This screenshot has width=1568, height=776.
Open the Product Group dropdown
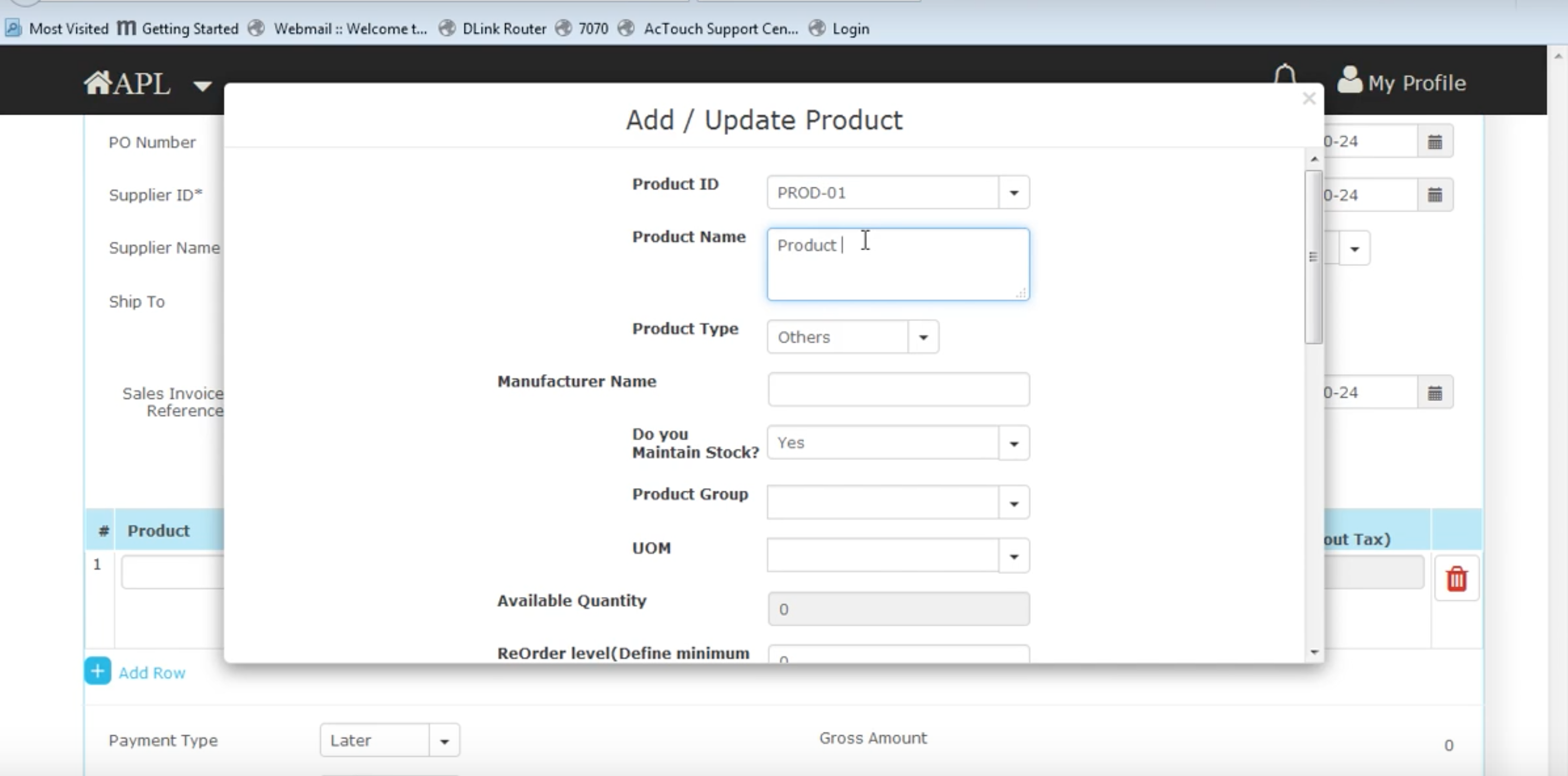[1013, 503]
